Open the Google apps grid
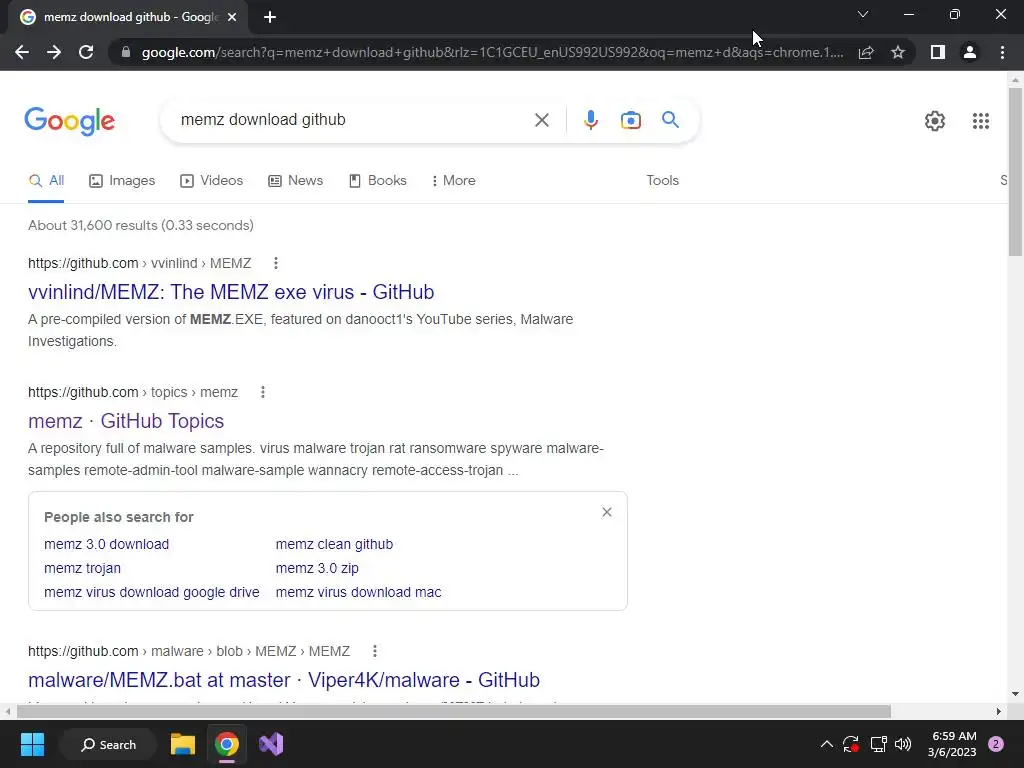Screen dimensions: 1024x768 (x=980, y=121)
